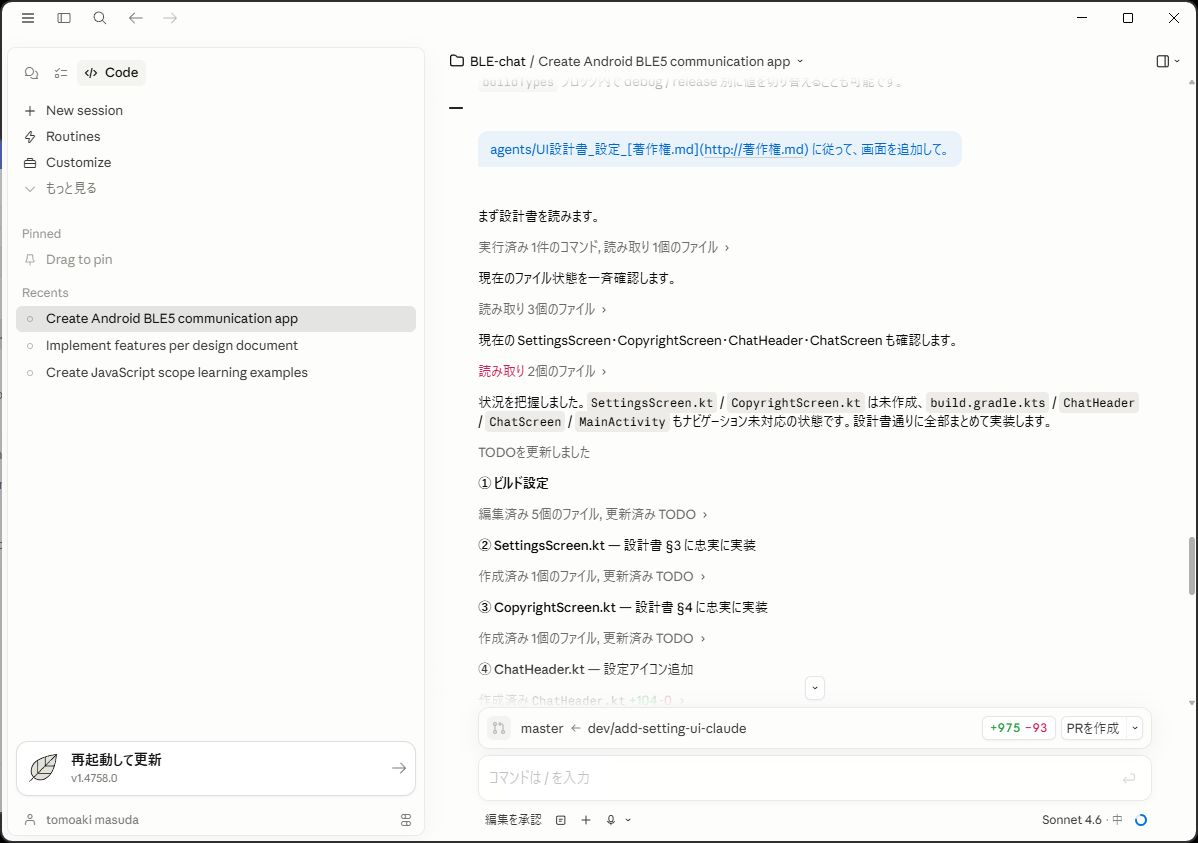Open Routines from the sidebar

(x=73, y=137)
